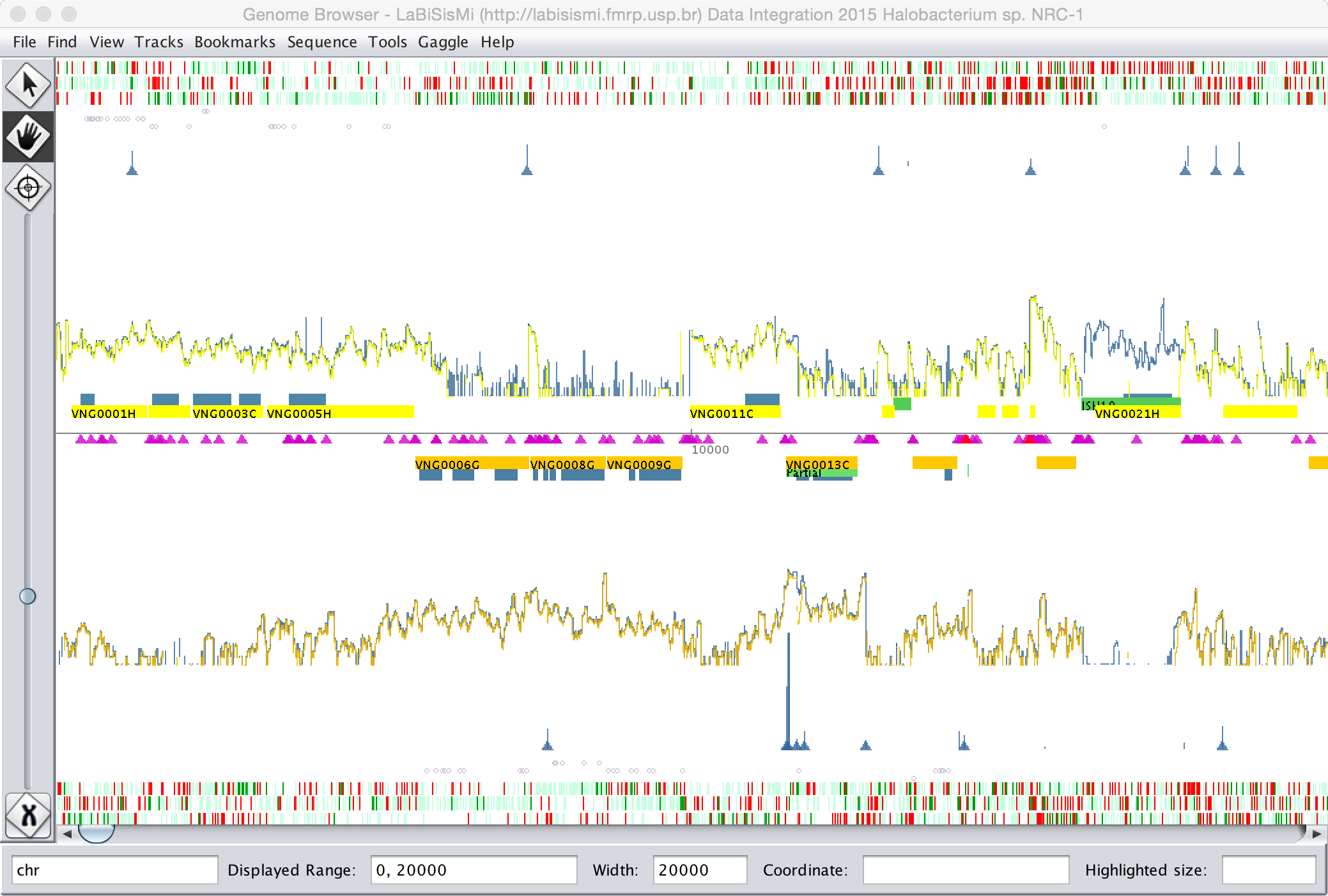Click the scroll left arrow
This screenshot has height=896, width=1328.
[x=67, y=833]
